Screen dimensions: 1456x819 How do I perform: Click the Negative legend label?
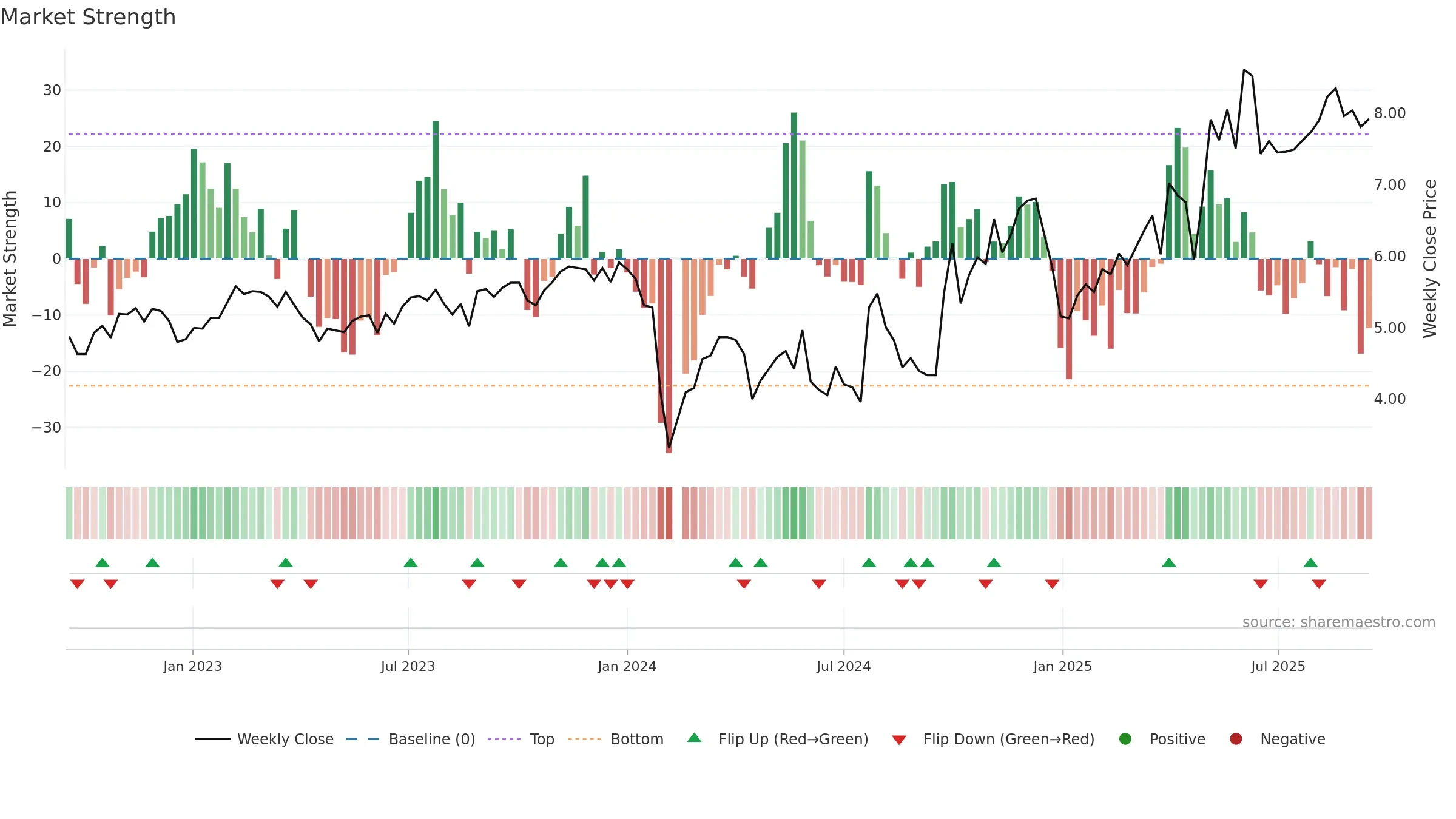pos(1293,739)
